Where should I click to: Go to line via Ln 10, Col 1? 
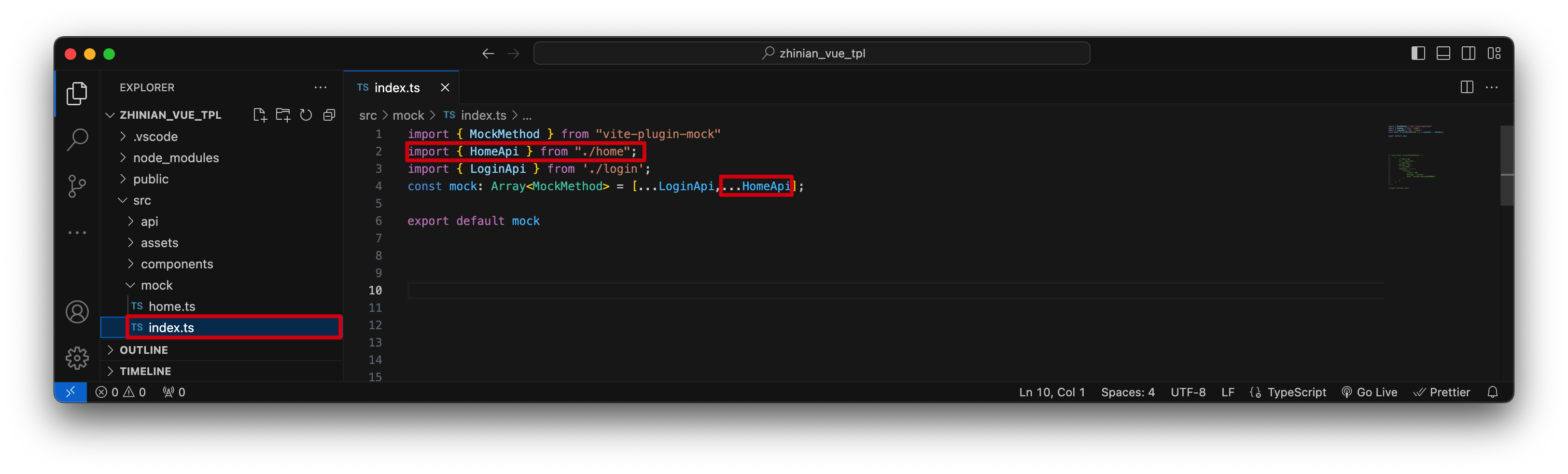(x=1052, y=392)
